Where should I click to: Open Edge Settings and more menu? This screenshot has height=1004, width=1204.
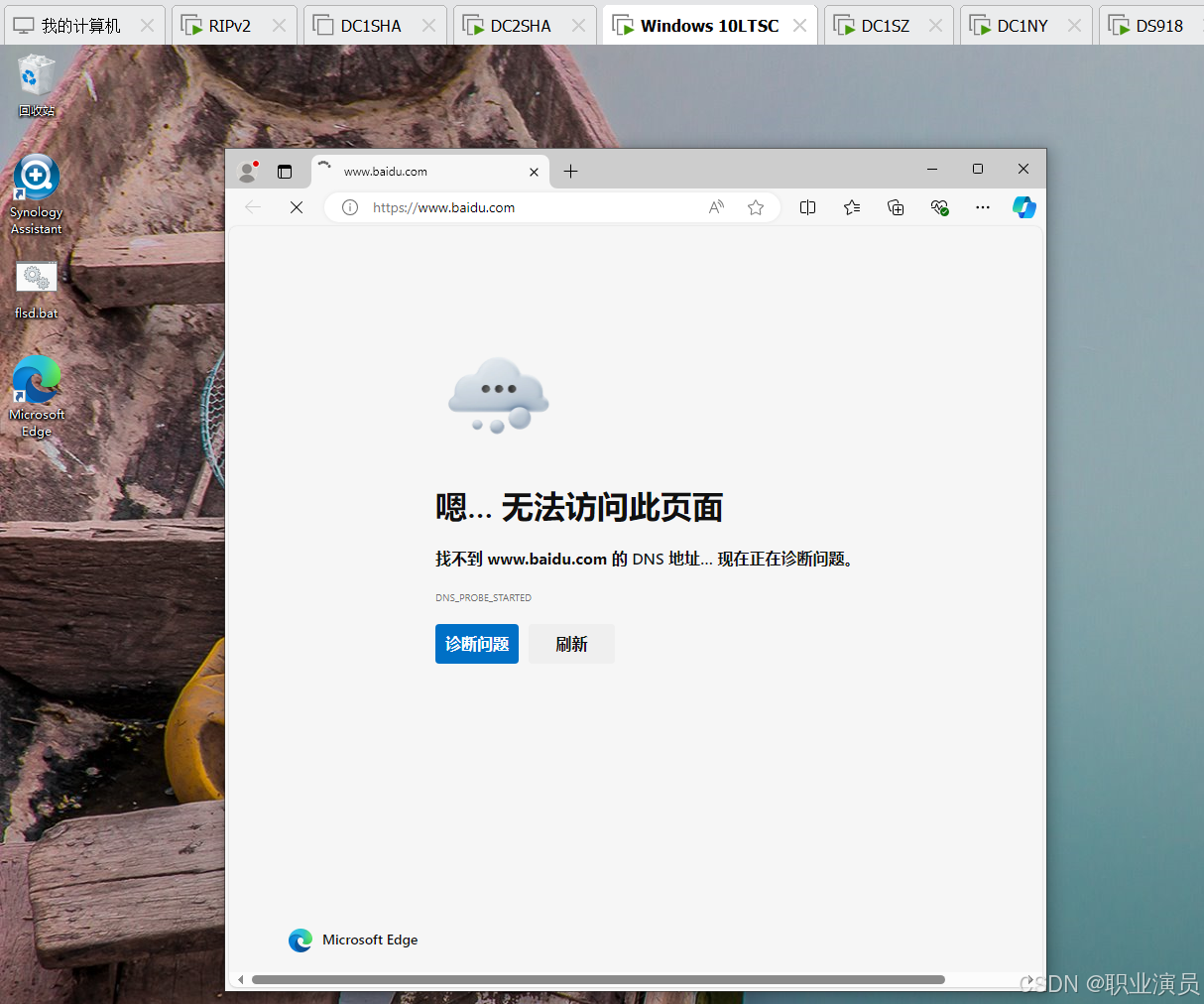(x=983, y=207)
